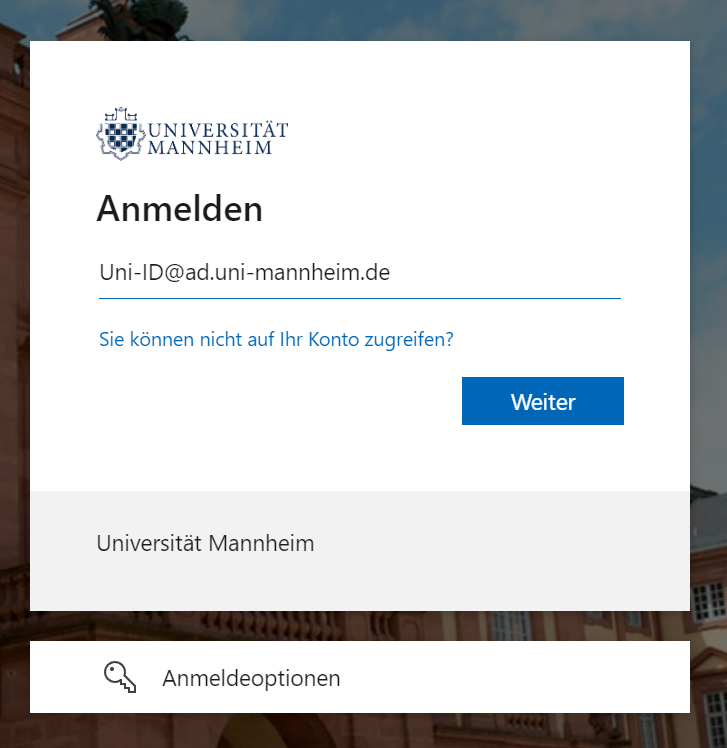Viewport: 727px width, 748px height.
Task: Click the word 'zugreifen?' in the account link
Action: (409, 340)
